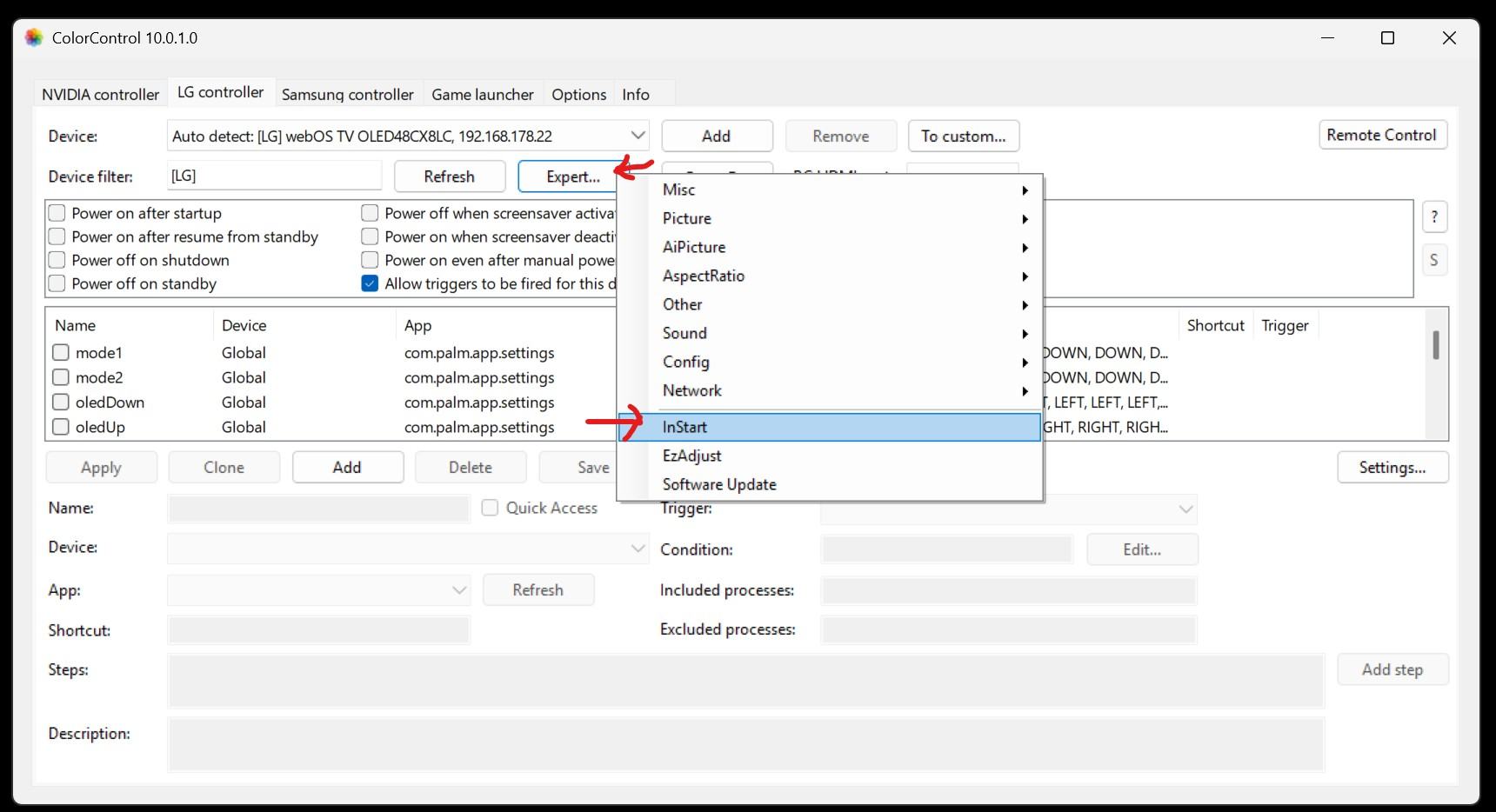Click com.palm.app.settings in mode1 row

coord(479,353)
